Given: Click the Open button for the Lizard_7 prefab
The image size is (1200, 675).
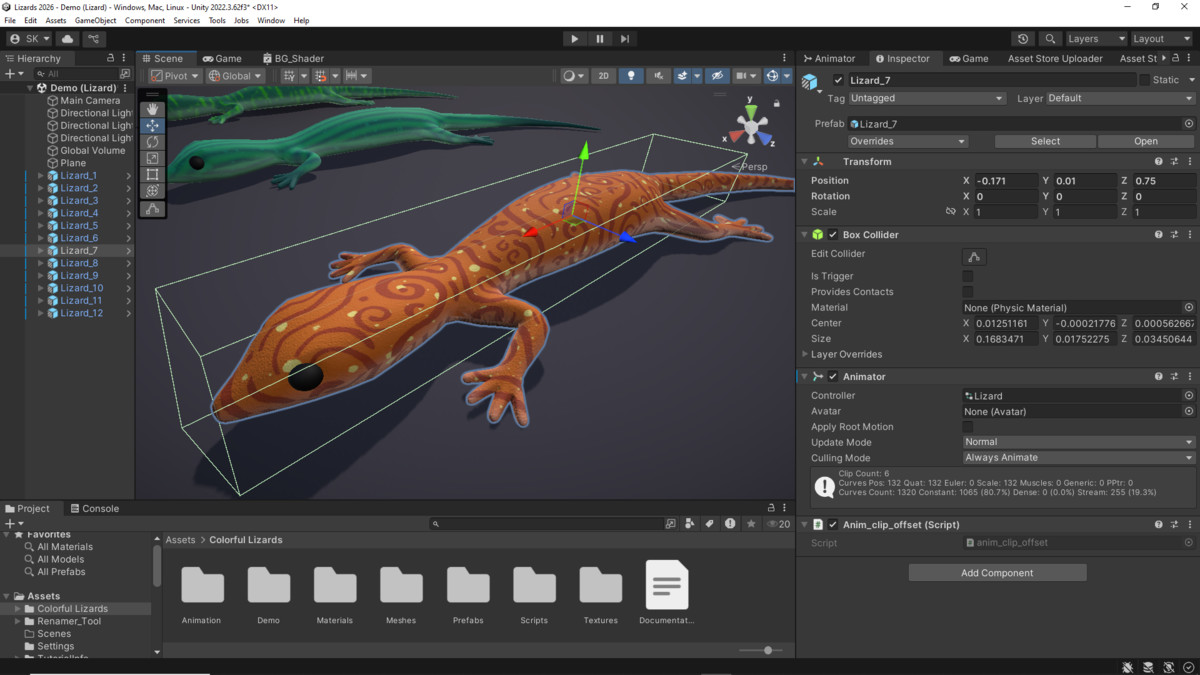Looking at the screenshot, I should tap(1145, 140).
